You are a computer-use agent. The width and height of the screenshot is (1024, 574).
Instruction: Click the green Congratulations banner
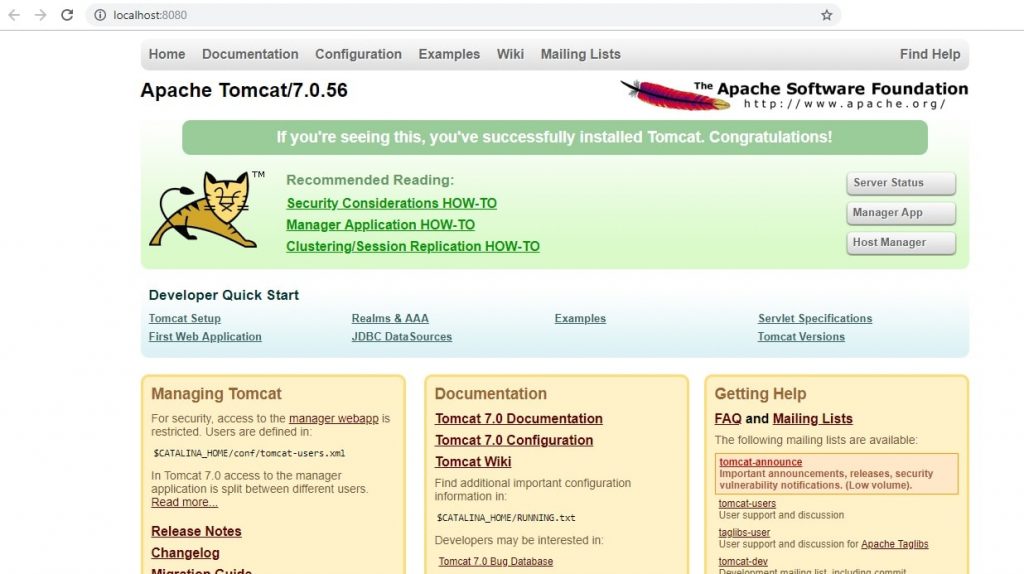point(554,137)
